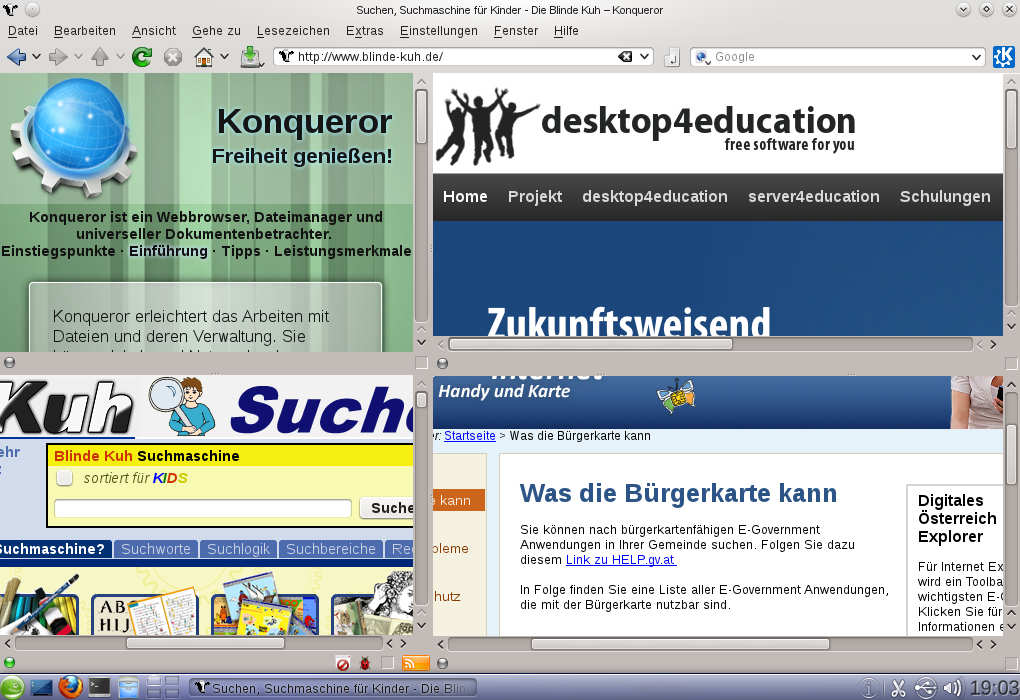Open the Einstellungen menu
Viewport: 1020px width, 700px height.
point(438,31)
